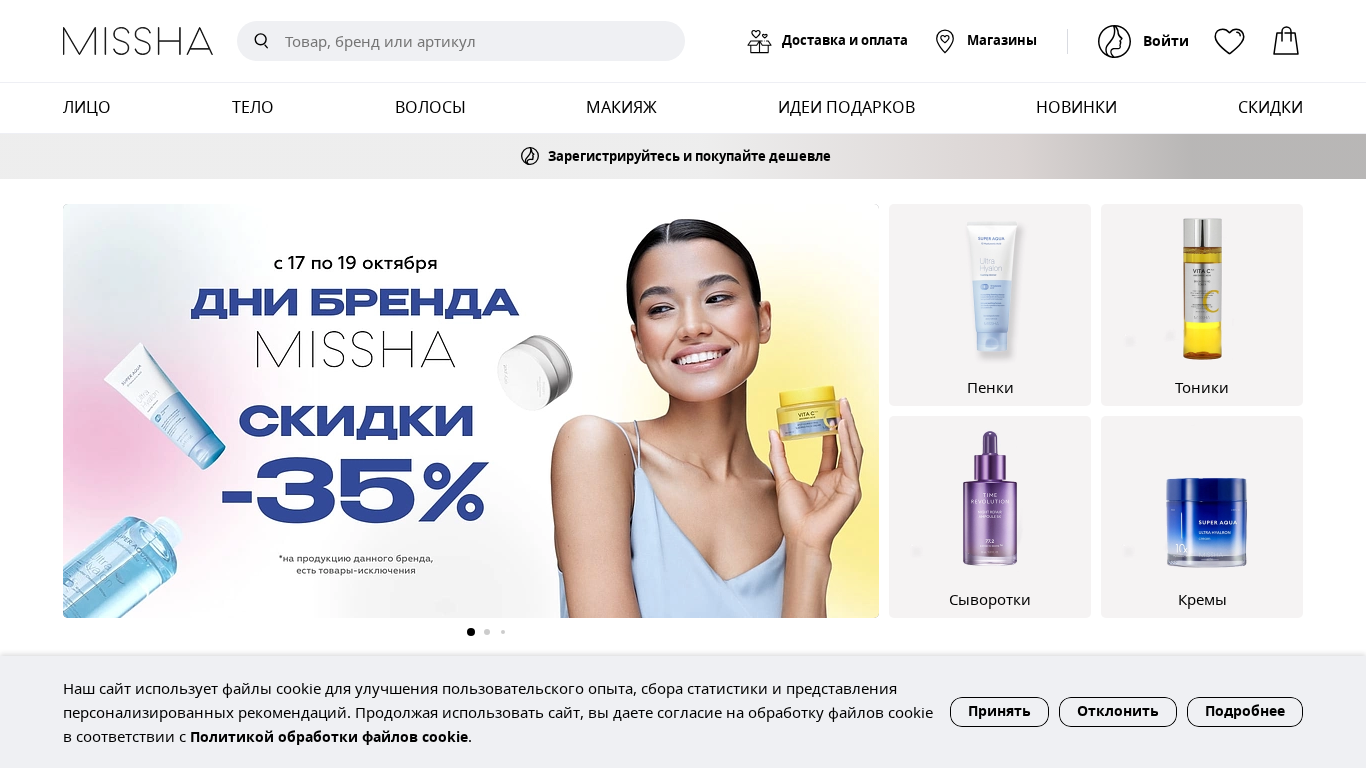Screen dimensions: 1366x768
Task: Open the МАКИЯЖ category menu
Action: click(x=621, y=107)
